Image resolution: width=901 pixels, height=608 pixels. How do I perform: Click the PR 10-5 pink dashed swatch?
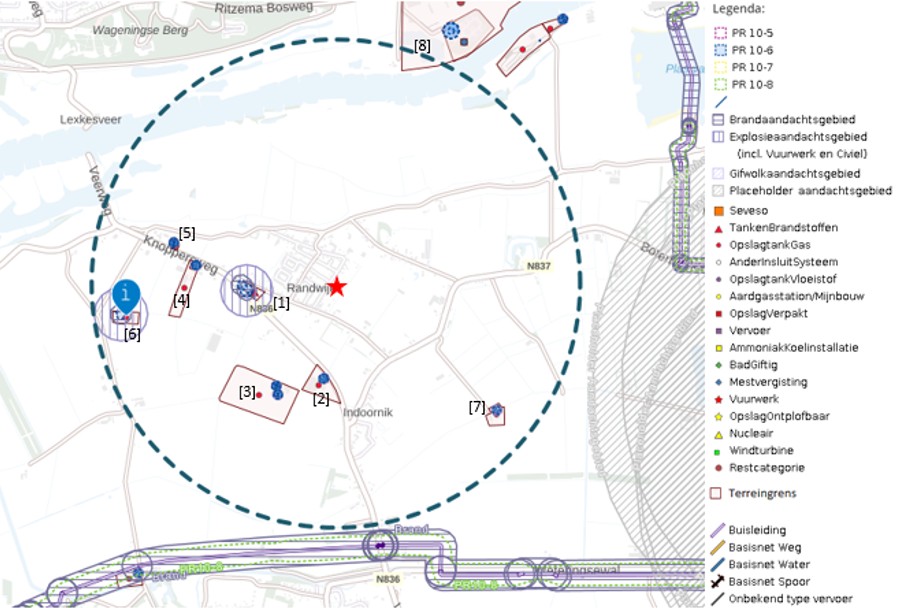720,33
